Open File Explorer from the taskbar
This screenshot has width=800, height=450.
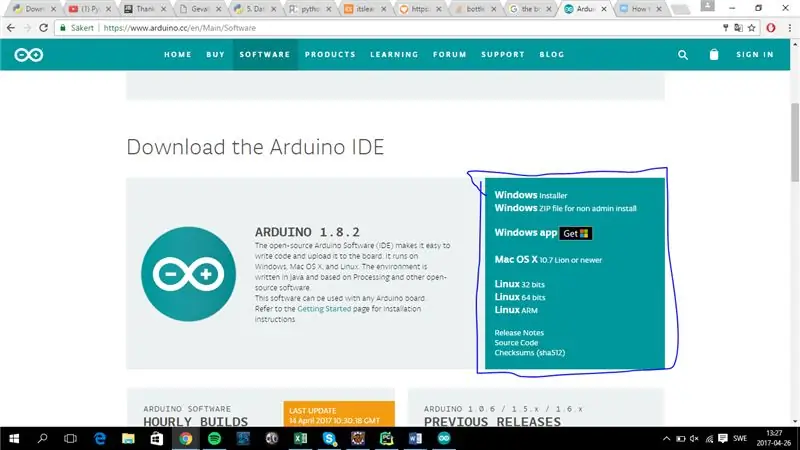(128, 438)
